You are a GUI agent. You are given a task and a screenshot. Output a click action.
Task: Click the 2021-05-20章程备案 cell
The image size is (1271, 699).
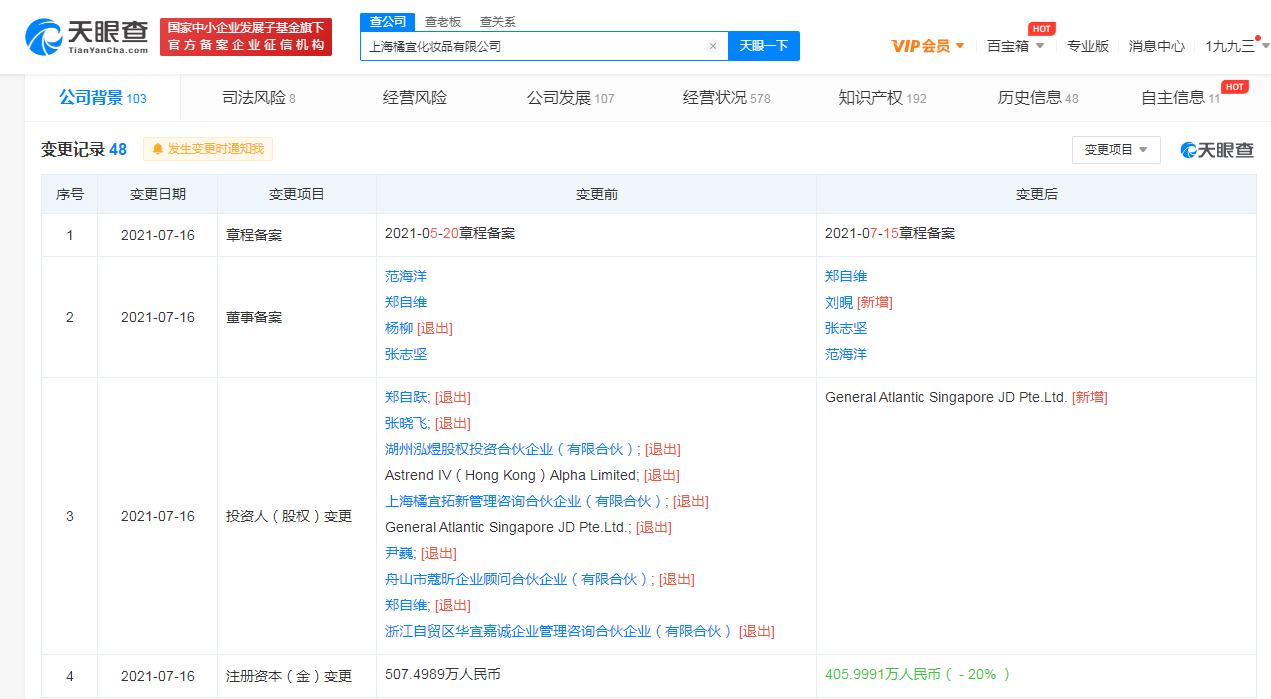[450, 233]
